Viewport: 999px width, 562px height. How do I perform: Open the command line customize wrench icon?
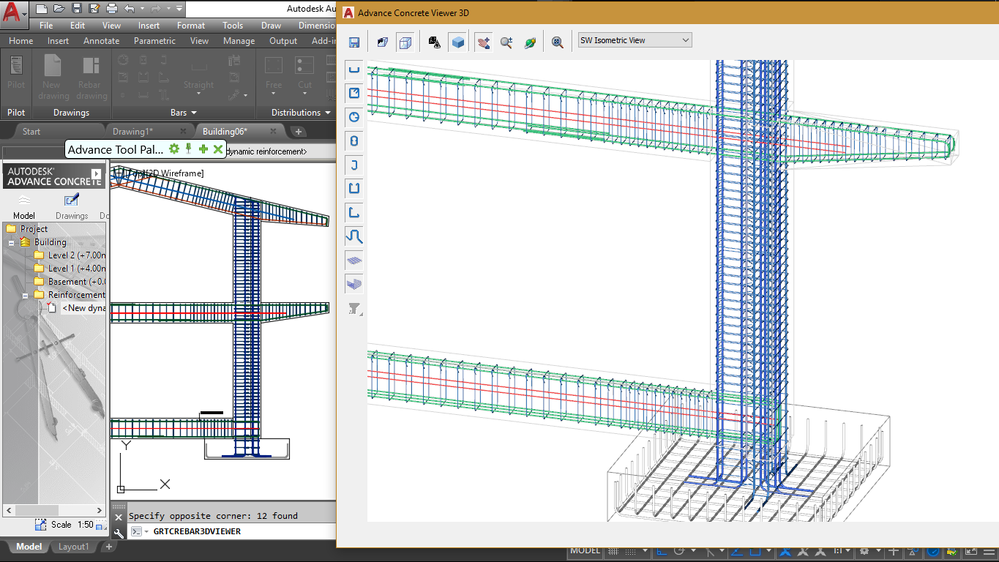click(x=119, y=532)
